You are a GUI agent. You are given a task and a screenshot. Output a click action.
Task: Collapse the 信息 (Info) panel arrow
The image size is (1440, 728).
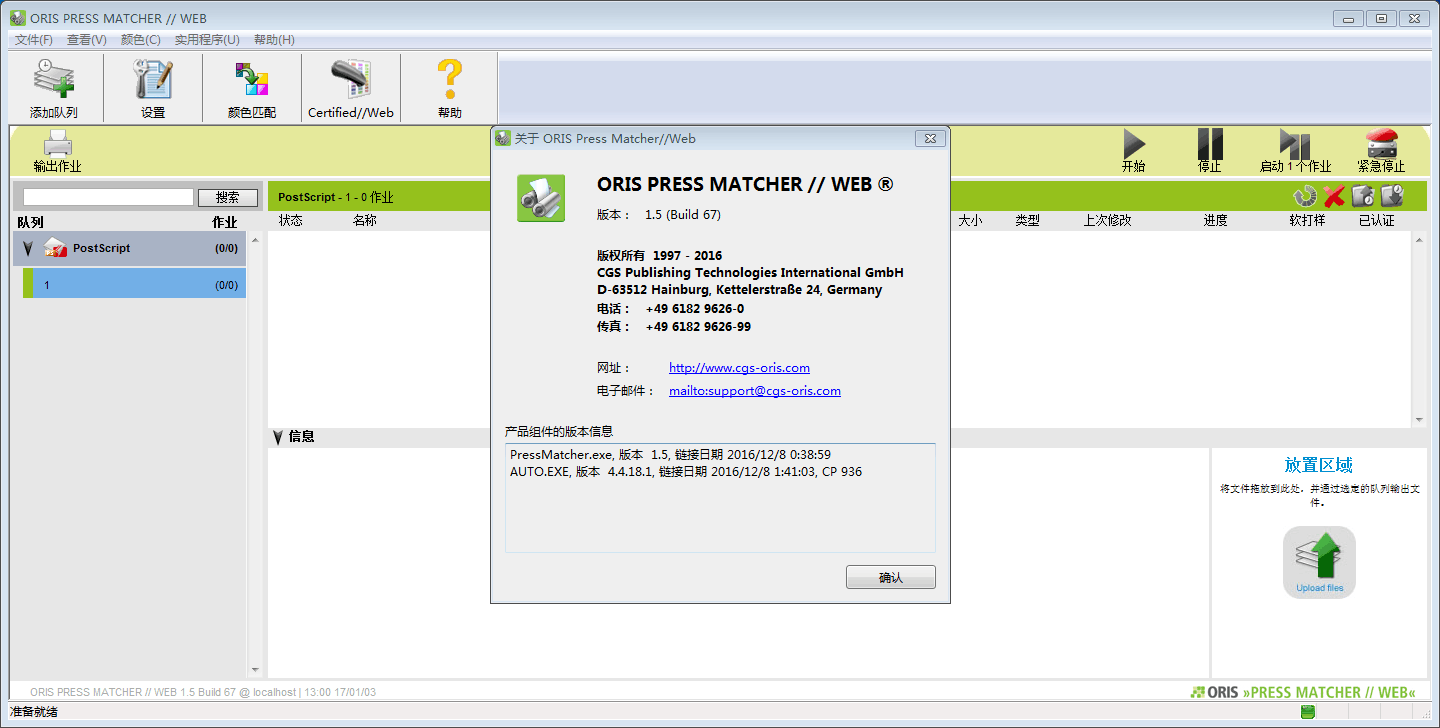point(278,437)
